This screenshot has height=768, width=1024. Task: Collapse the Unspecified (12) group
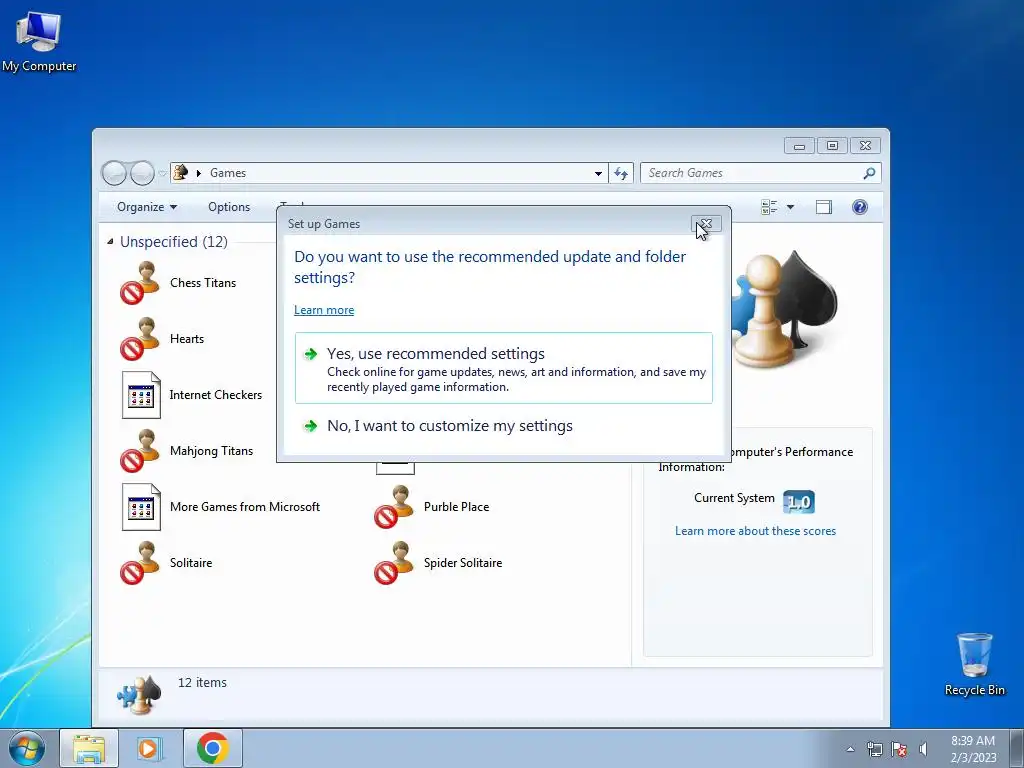[x=110, y=242]
